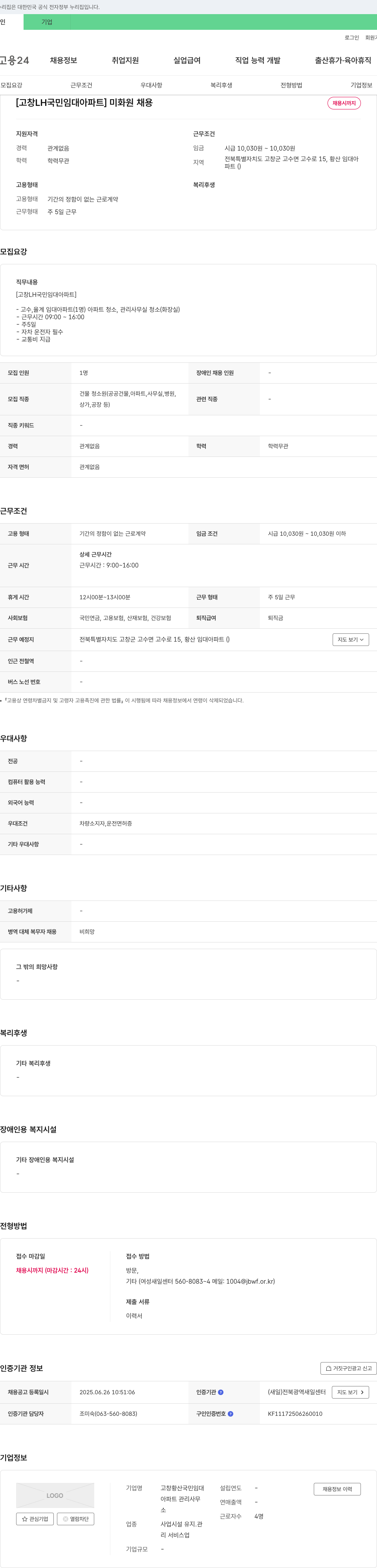Image resolution: width=377 pixels, height=1568 pixels.
Task: Click the 로그인 link
Action: (351, 38)
